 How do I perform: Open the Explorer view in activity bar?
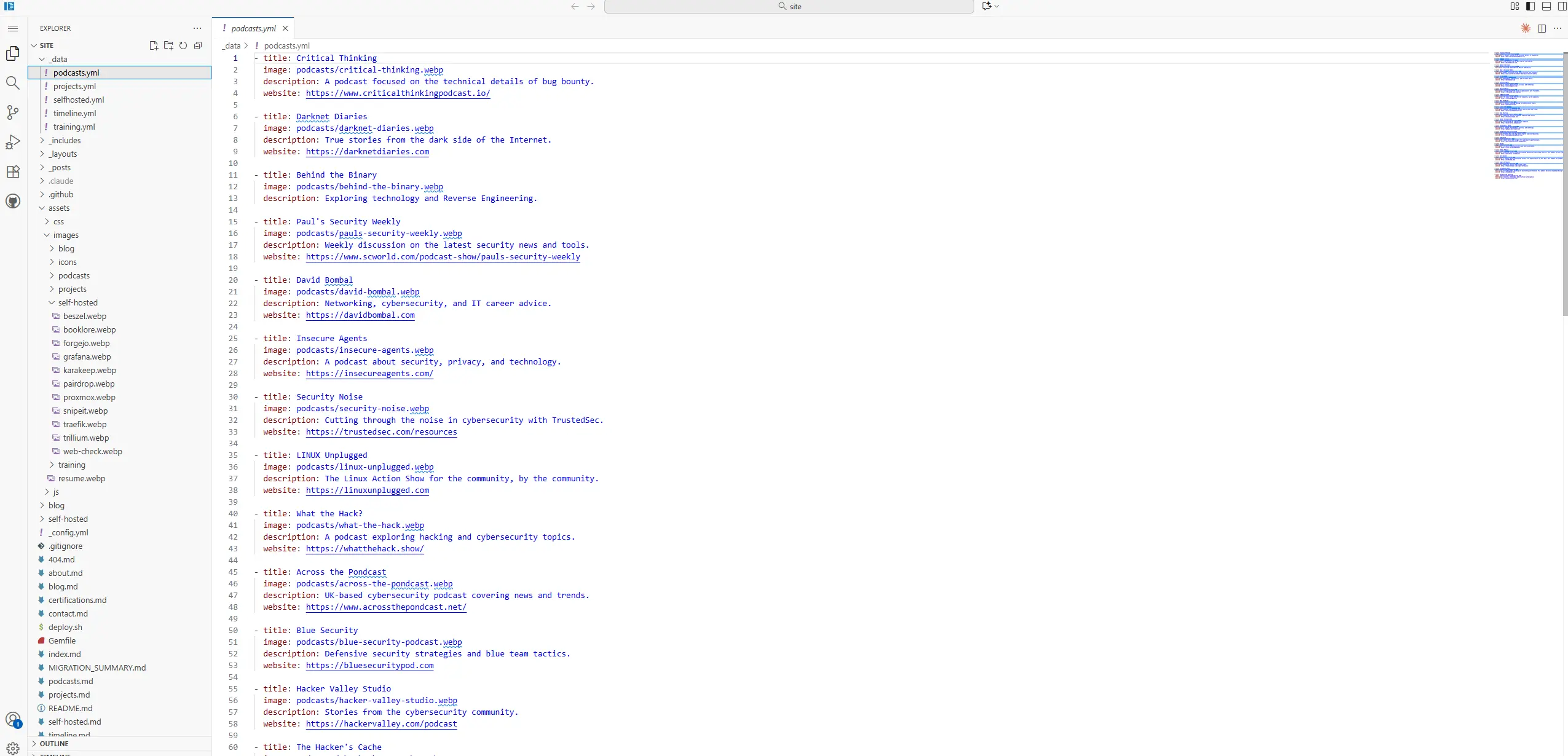[x=13, y=54]
